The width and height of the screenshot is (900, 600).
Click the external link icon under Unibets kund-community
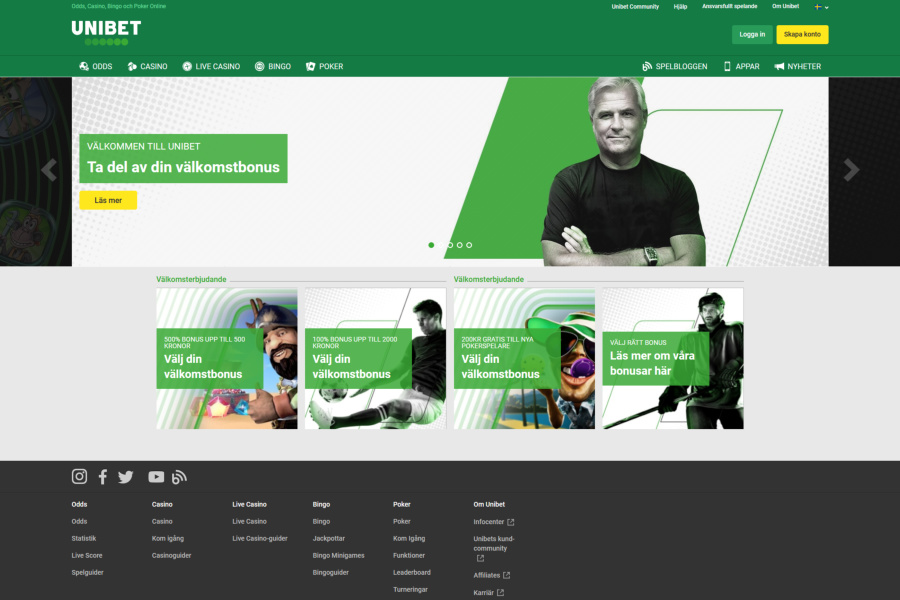pos(480,558)
